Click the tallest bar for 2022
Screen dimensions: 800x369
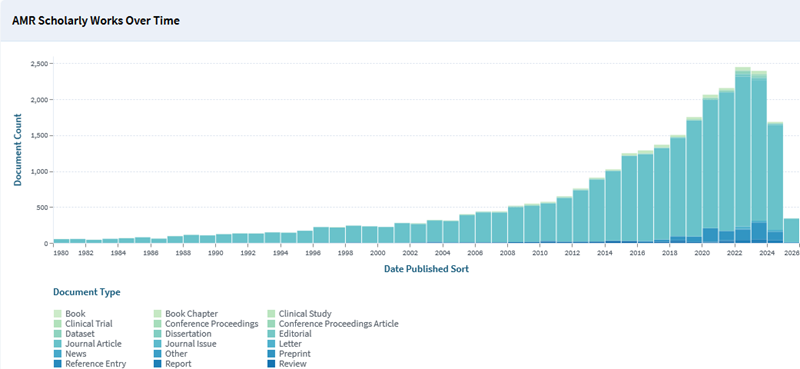click(x=742, y=155)
